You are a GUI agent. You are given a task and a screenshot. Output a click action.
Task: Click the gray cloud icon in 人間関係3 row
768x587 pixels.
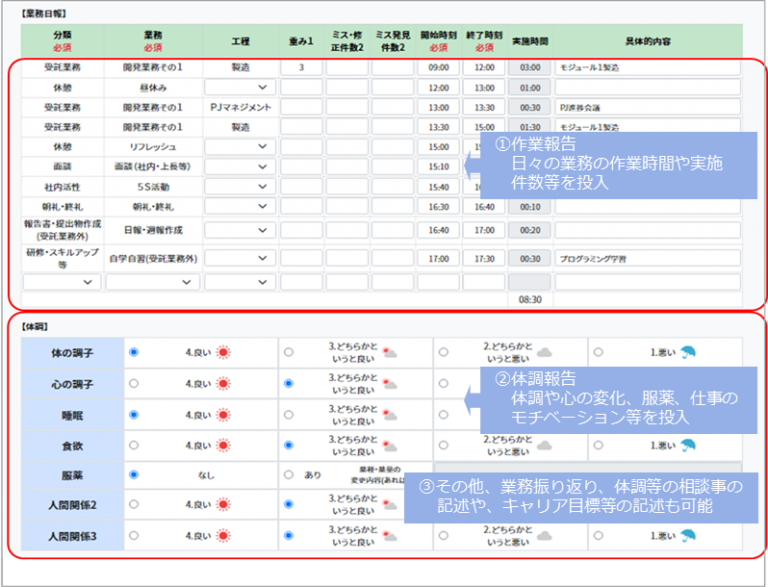pyautogui.click(x=545, y=536)
